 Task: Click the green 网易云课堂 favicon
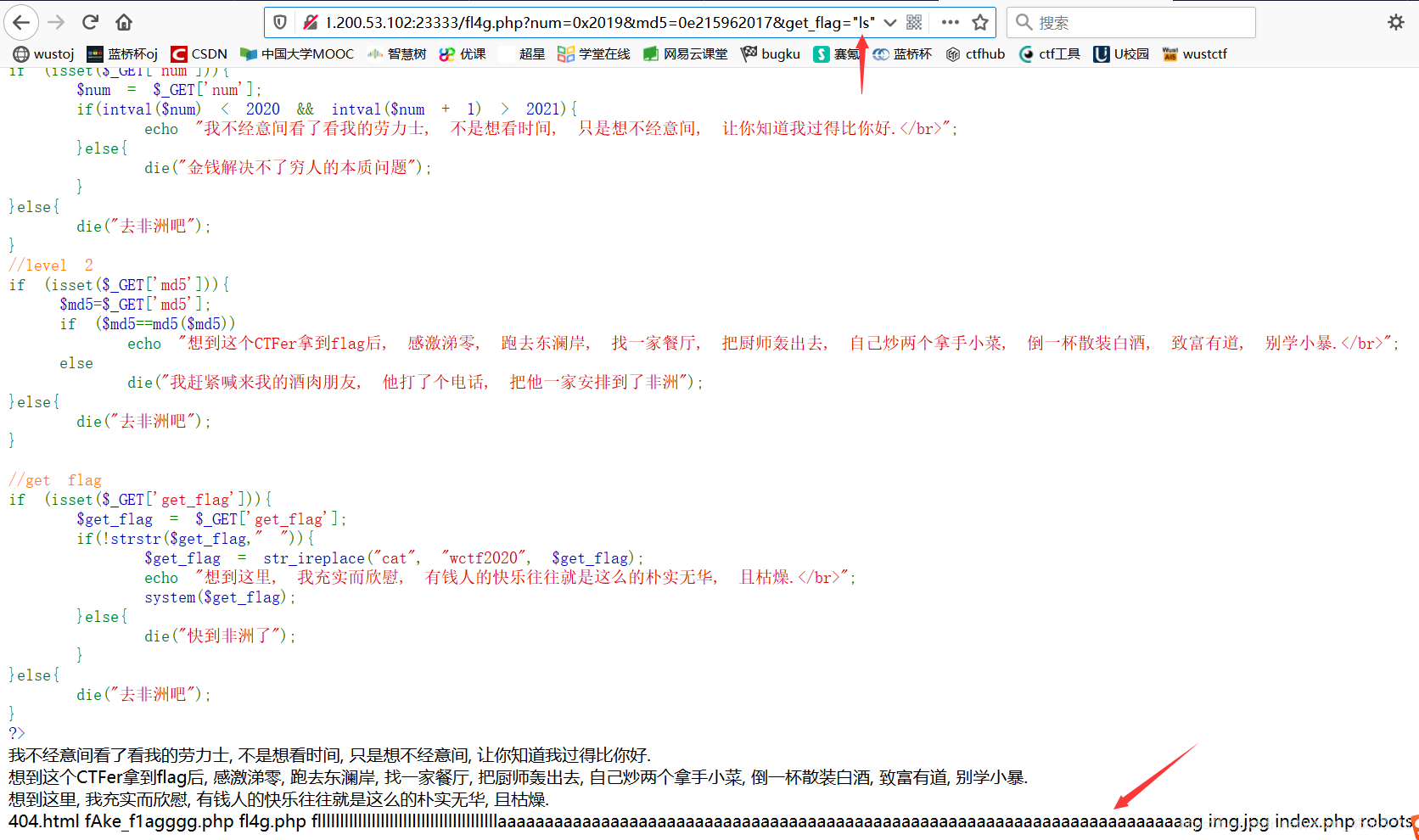651,54
